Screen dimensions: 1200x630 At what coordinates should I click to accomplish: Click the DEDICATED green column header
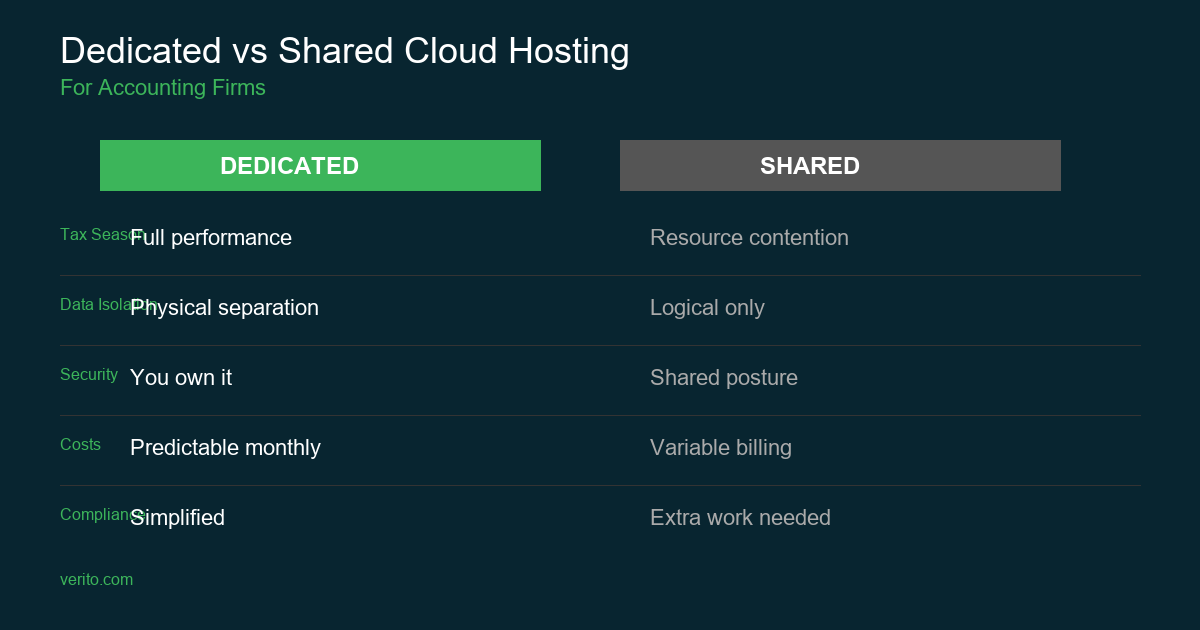pyautogui.click(x=320, y=166)
